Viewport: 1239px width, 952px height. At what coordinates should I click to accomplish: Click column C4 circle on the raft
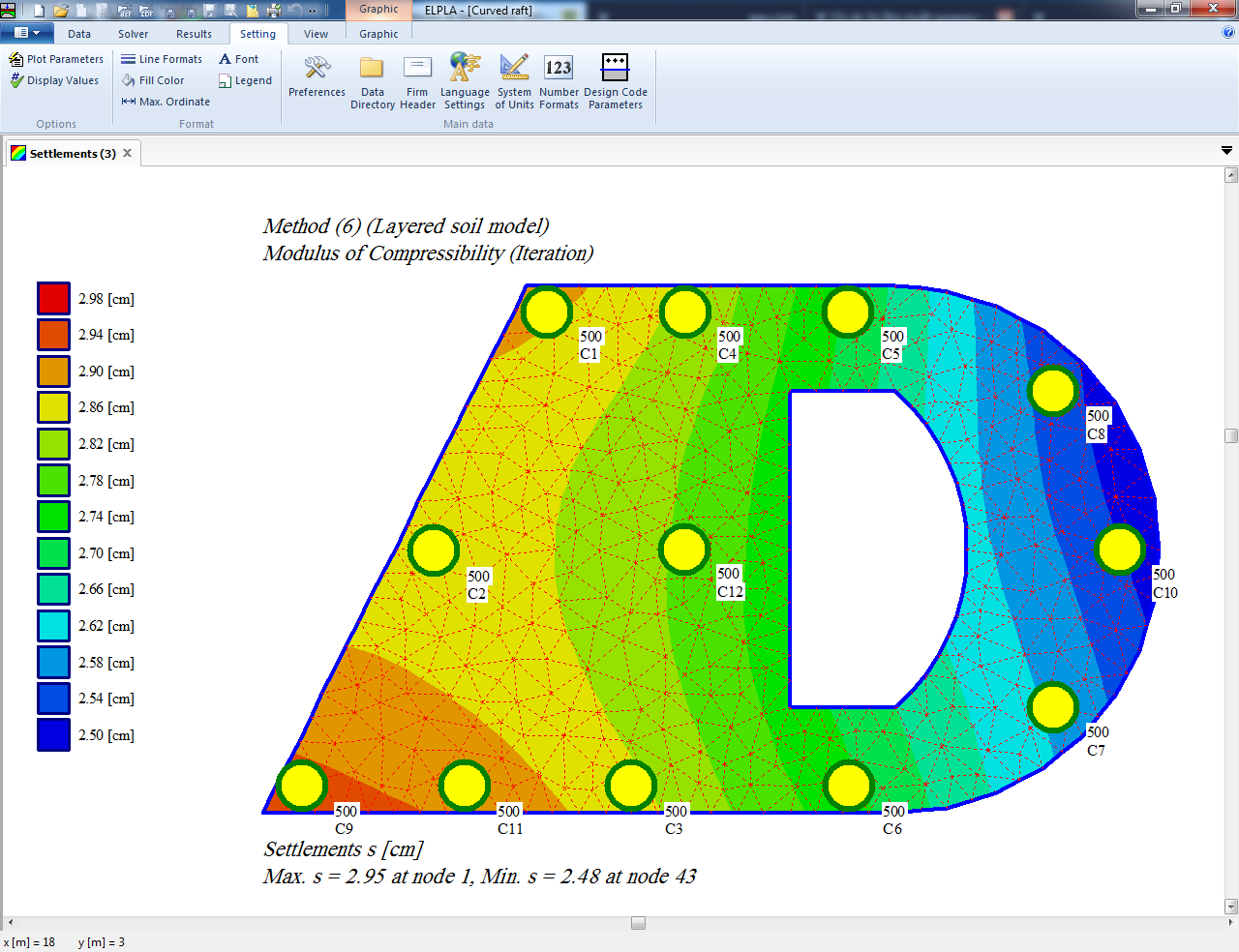click(x=685, y=312)
